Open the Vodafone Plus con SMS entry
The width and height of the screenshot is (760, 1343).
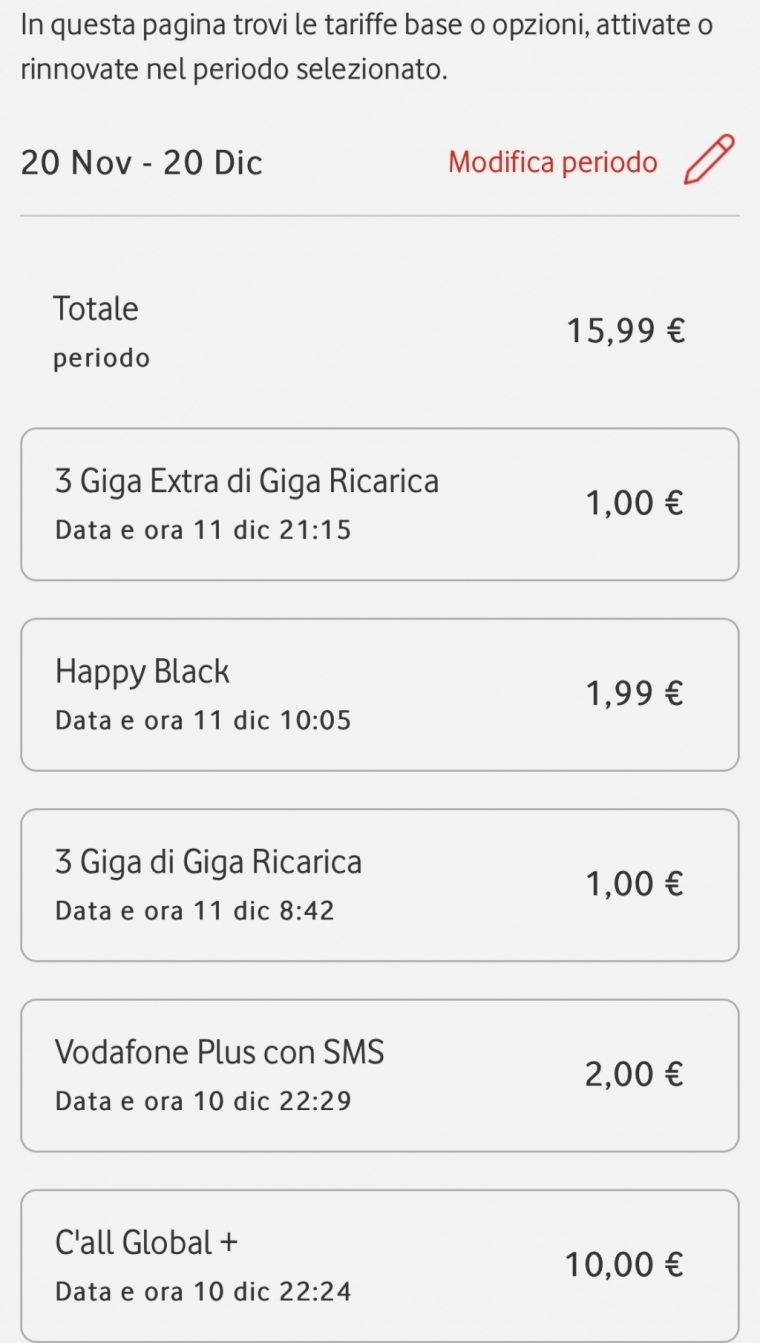220,1052
